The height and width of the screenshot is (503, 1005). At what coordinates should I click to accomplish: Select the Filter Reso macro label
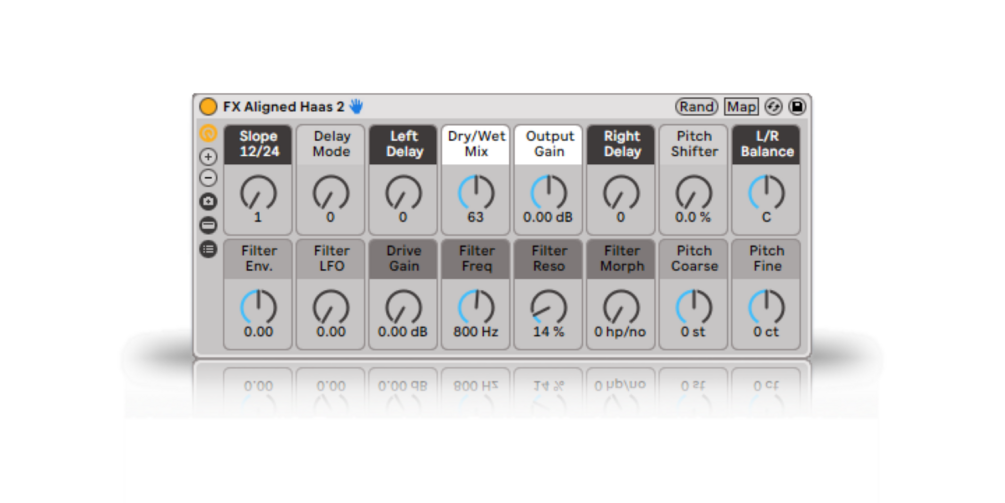[549, 259]
